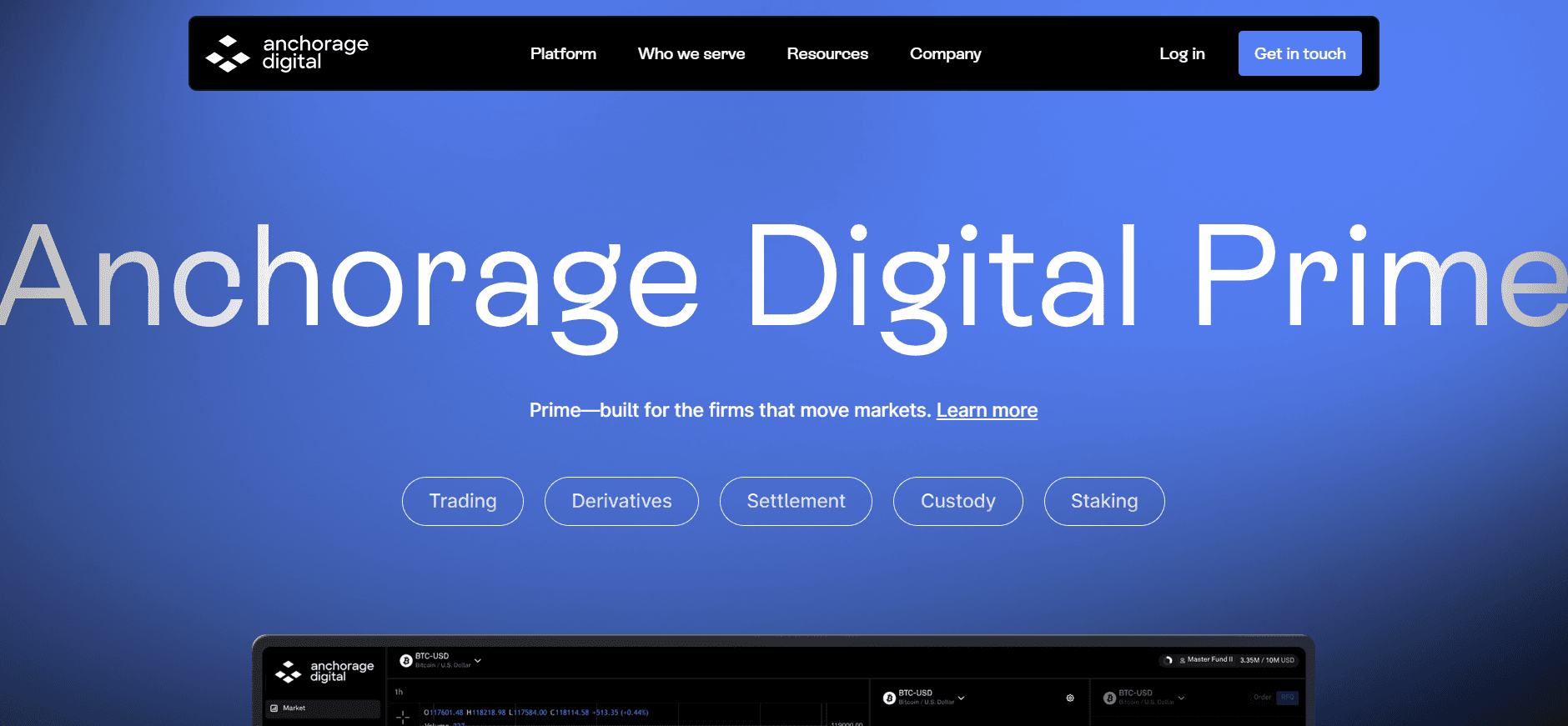Click the Bitcoin icon beside top-left BTC-USD
The width and height of the screenshot is (1568, 726).
tap(406, 661)
